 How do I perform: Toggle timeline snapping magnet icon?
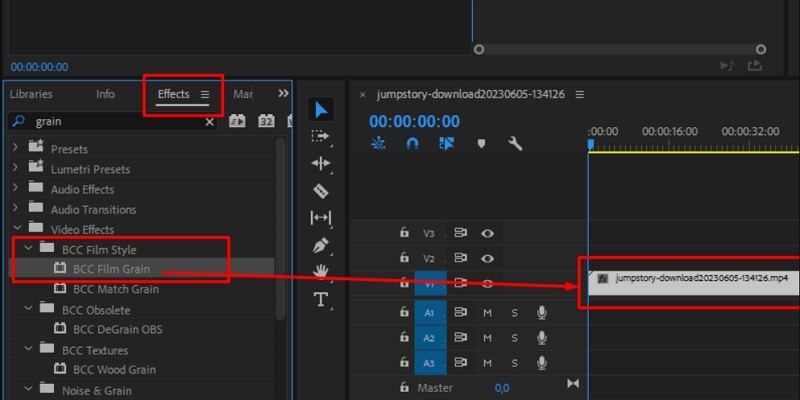tap(412, 143)
